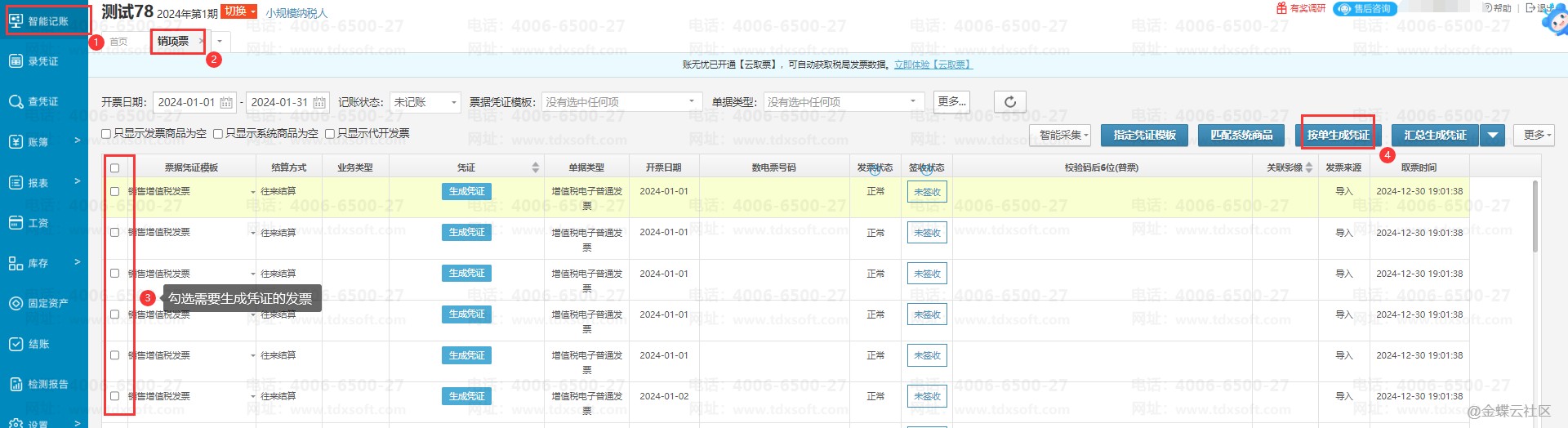Expand the arrow next to 汇总生成凭证
The height and width of the screenshot is (428, 1568).
(1493, 135)
